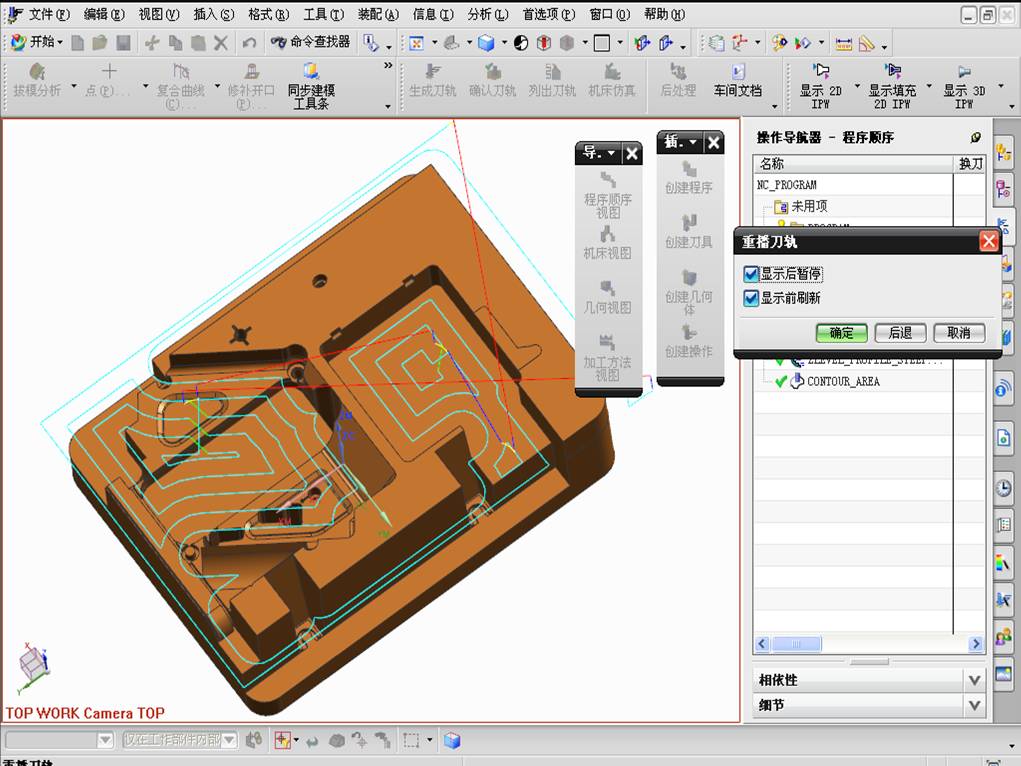
Task: Open the 工具(T) menu
Action: click(x=324, y=14)
